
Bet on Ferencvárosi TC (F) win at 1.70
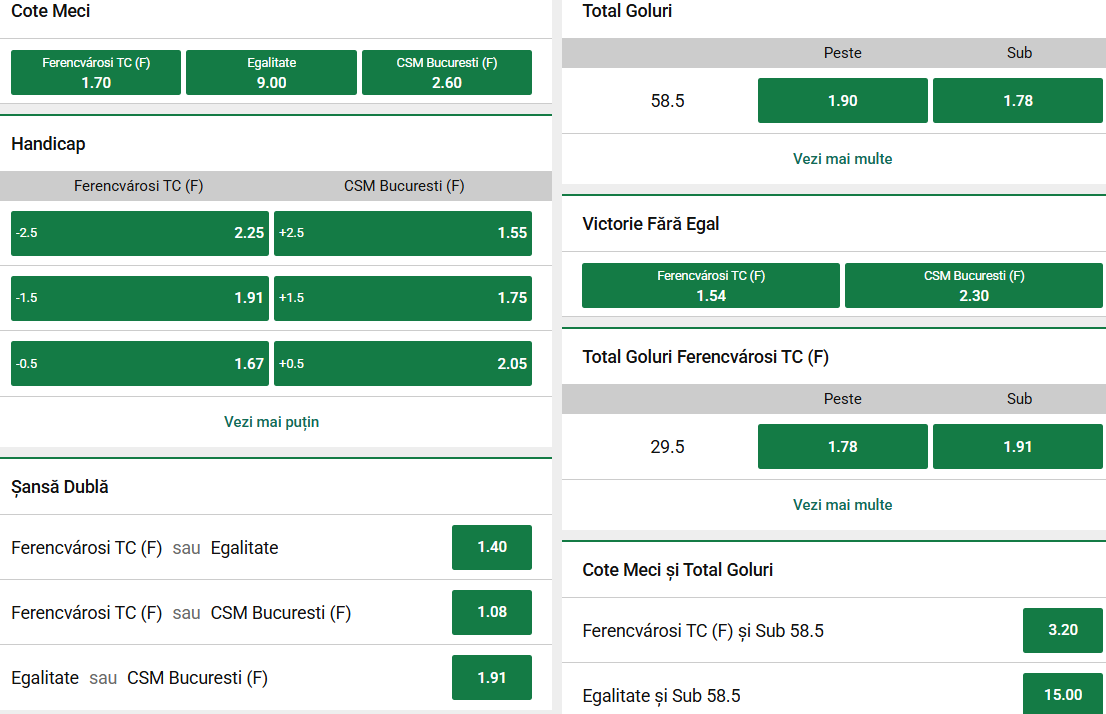point(96,73)
